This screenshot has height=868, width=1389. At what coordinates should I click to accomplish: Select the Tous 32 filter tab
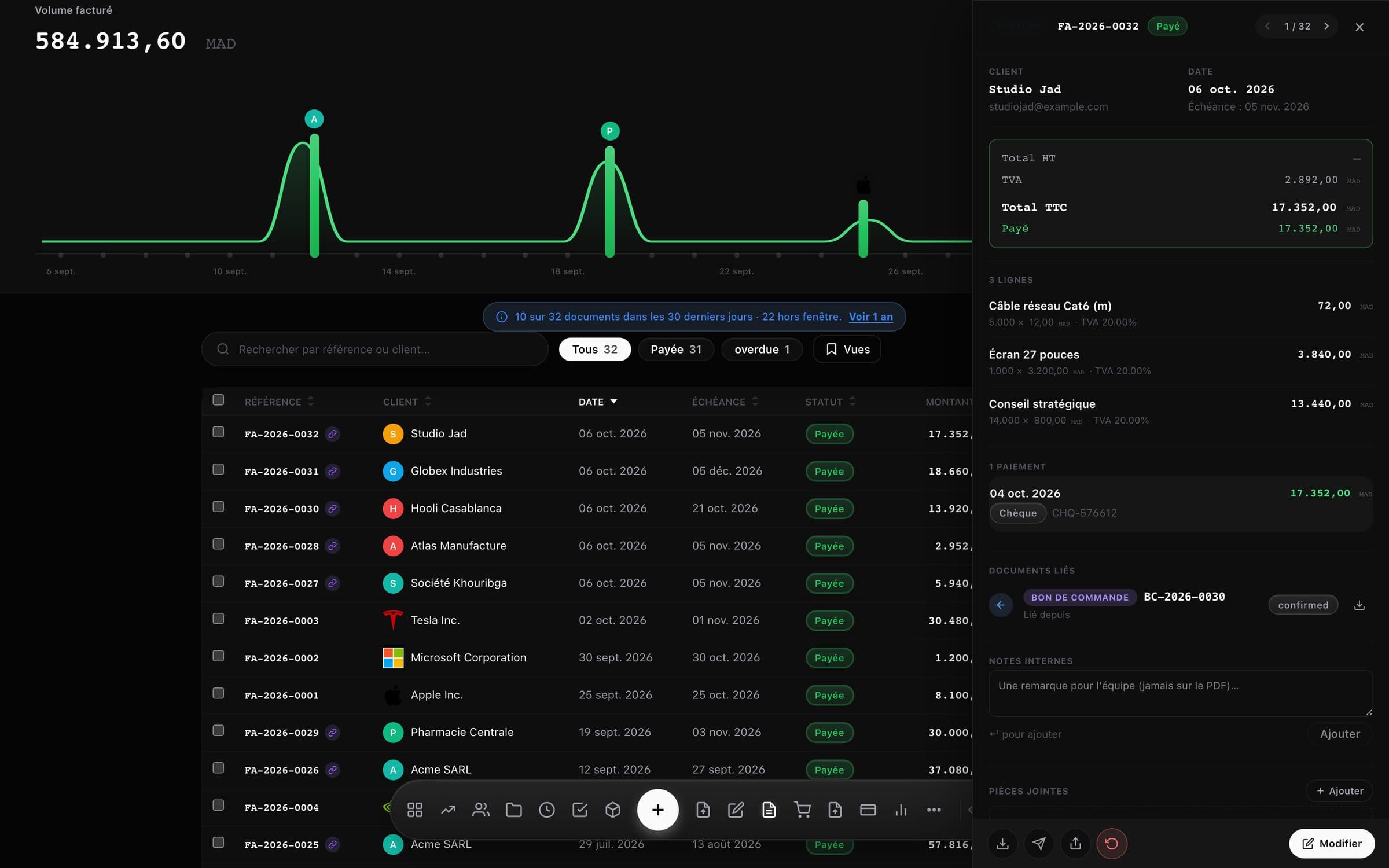click(594, 349)
